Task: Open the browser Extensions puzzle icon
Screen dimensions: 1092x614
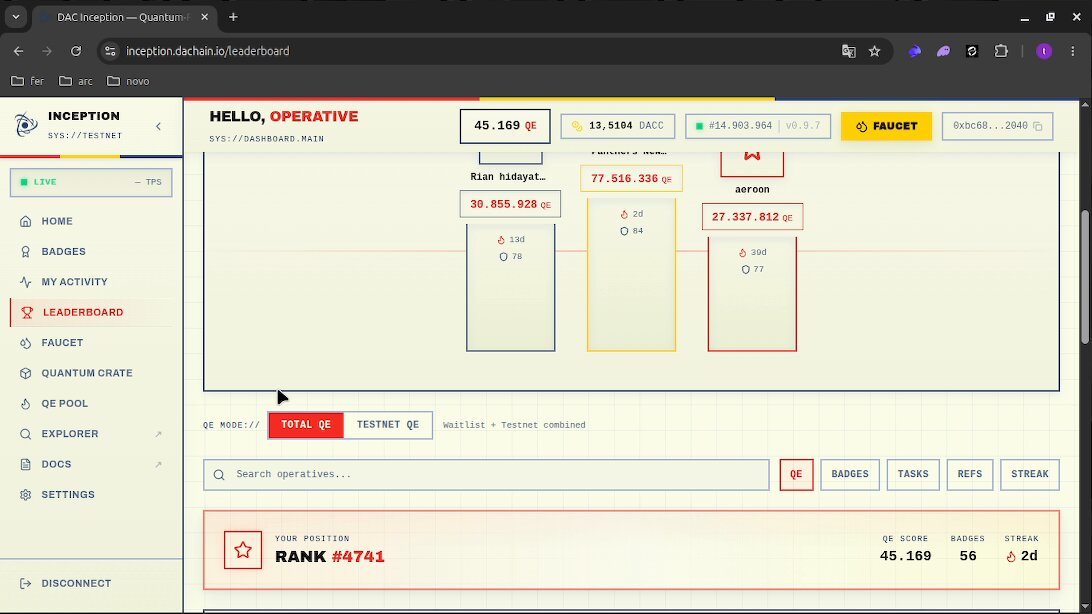Action: point(1001,51)
